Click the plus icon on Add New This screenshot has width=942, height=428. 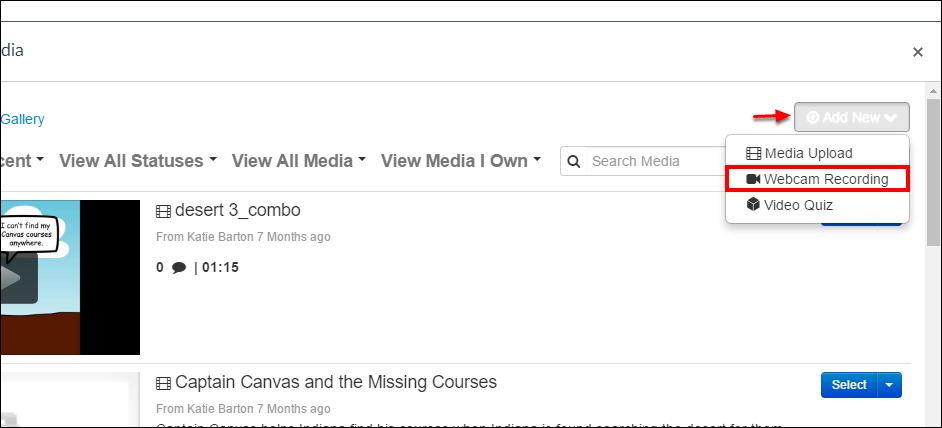pos(813,118)
